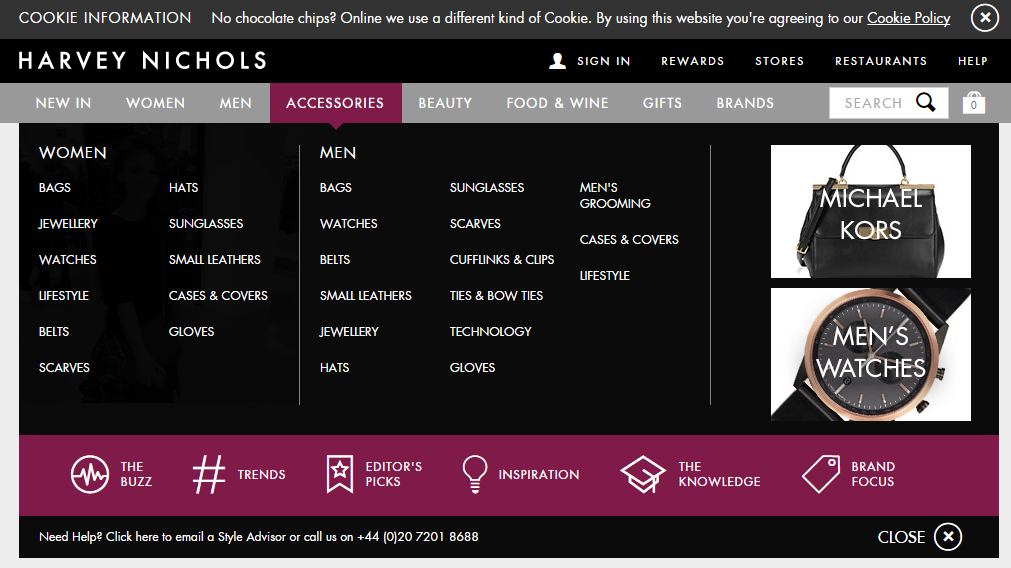The width and height of the screenshot is (1011, 568).
Task: Close the Accessories mega menu
Action: click(x=947, y=537)
